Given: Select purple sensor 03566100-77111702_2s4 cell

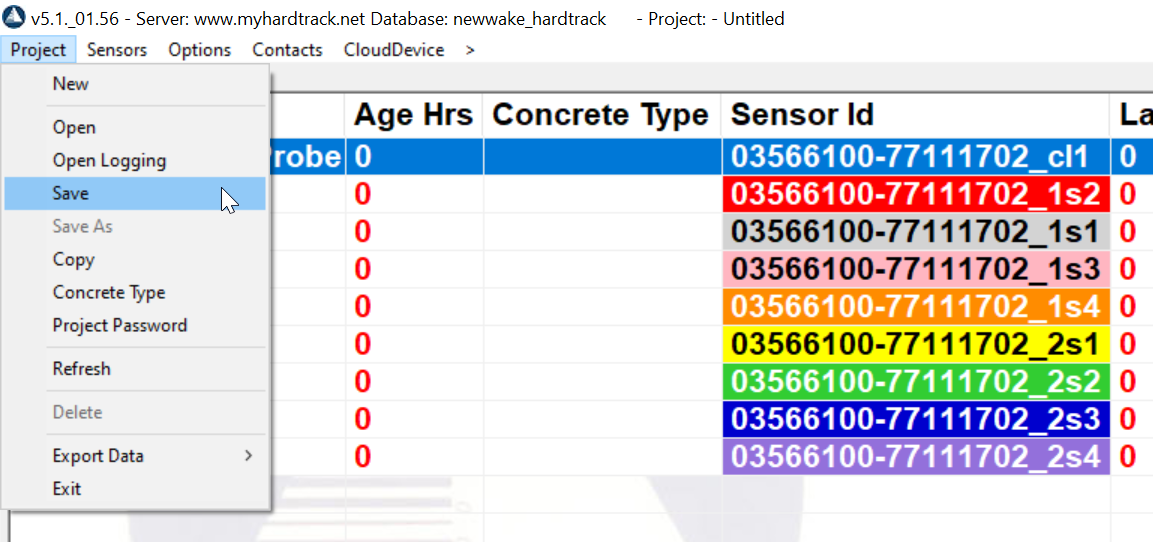Looking at the screenshot, I should (915, 457).
